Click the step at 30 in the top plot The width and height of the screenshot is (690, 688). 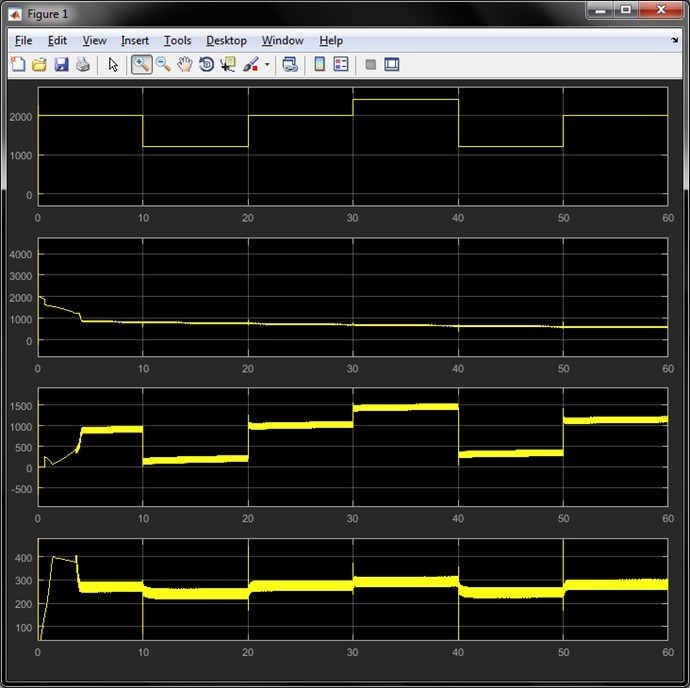click(353, 107)
